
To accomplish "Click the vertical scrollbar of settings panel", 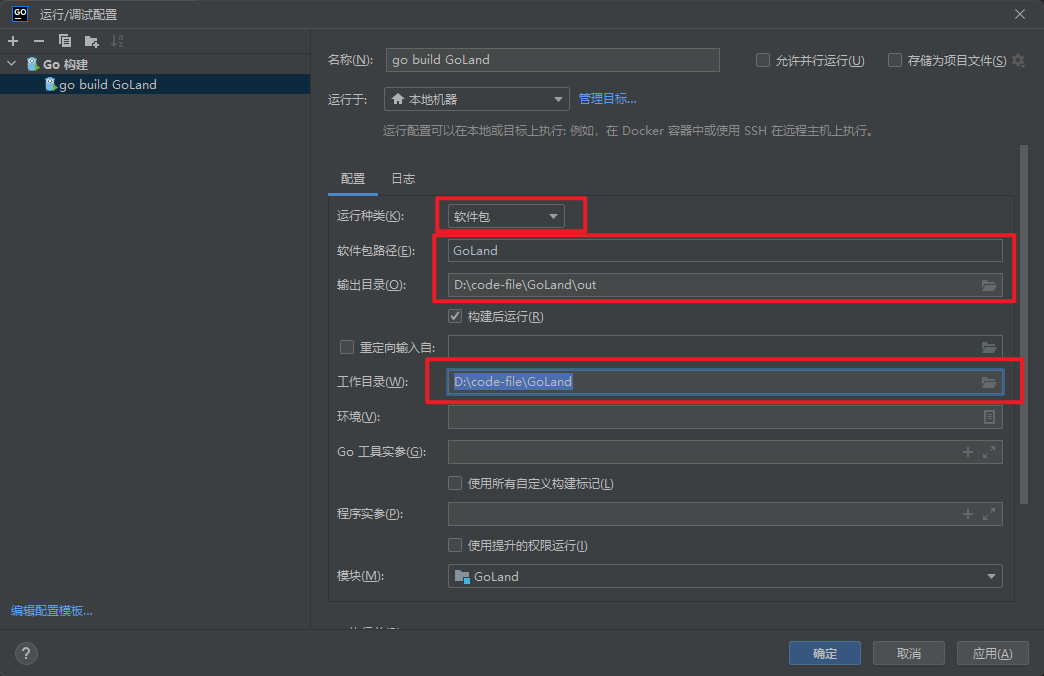I will (1024, 325).
